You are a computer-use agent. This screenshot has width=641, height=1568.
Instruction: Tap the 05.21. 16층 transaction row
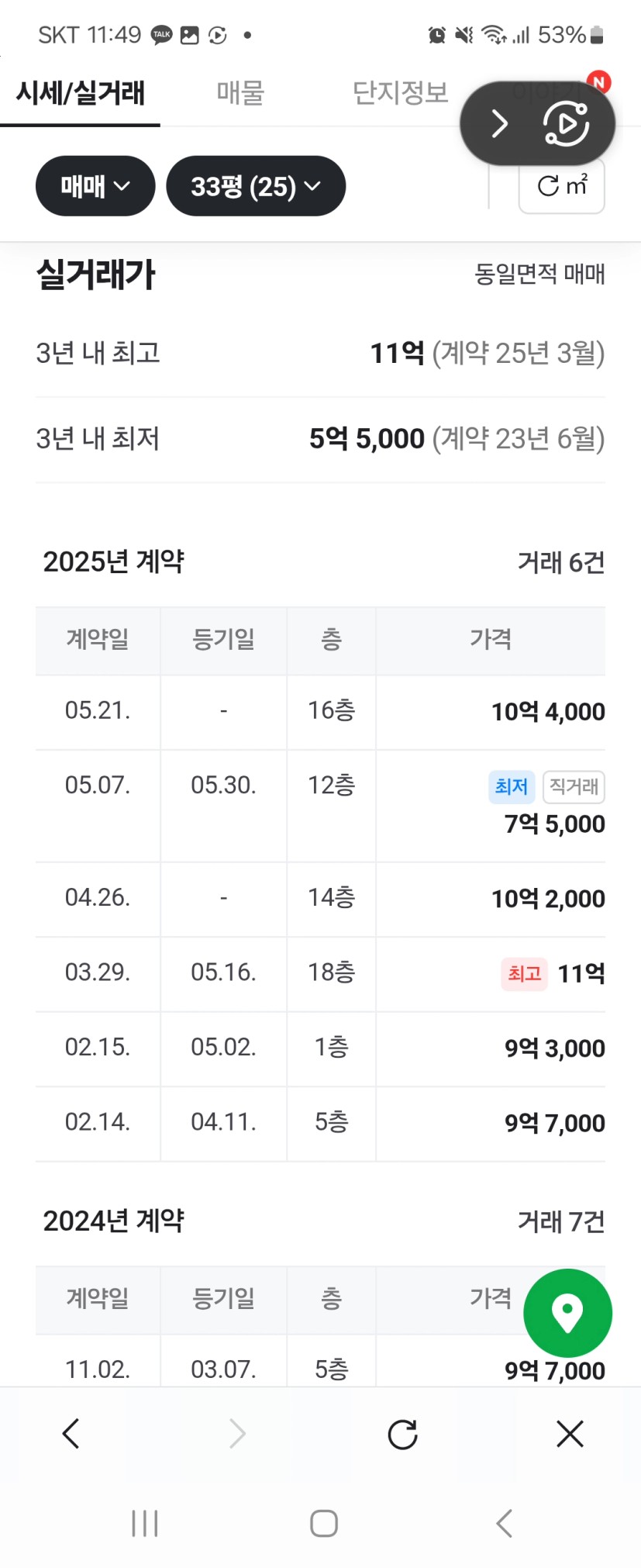point(320,711)
